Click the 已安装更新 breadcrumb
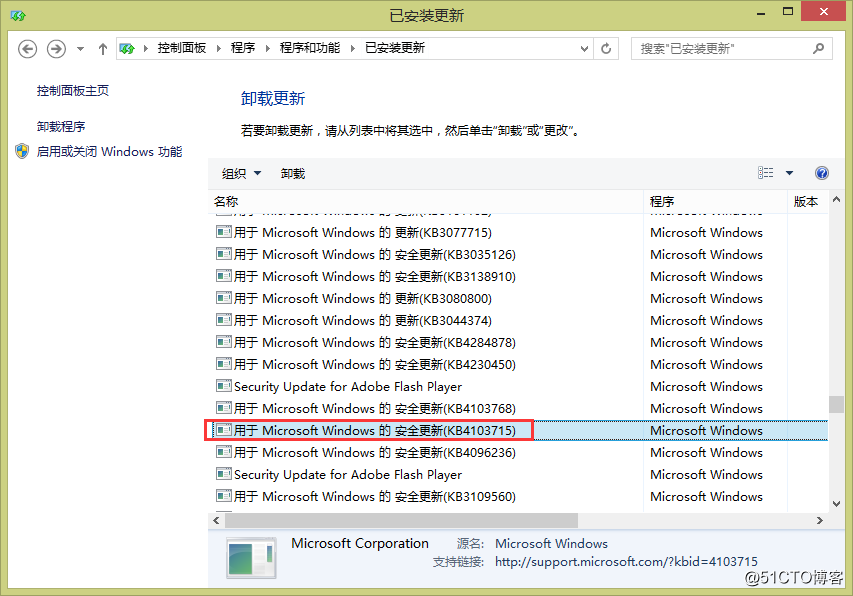 tap(394, 48)
